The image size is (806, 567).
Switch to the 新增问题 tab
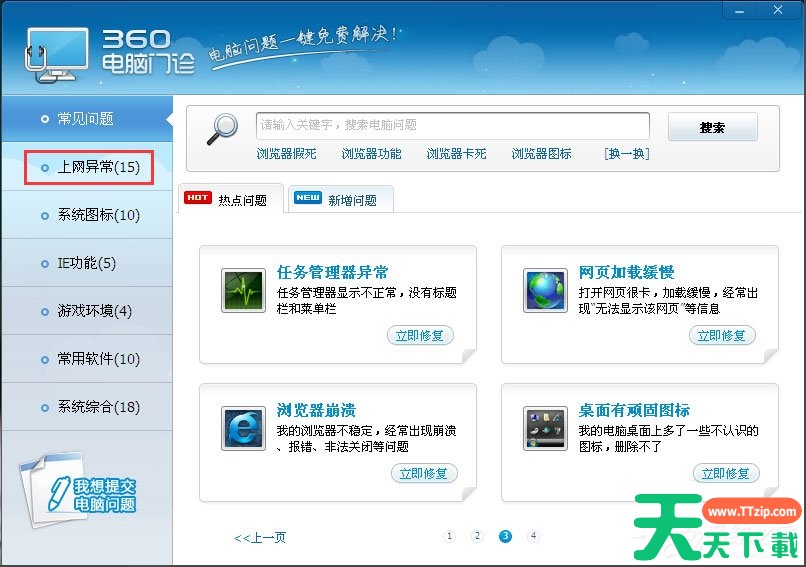click(x=341, y=199)
